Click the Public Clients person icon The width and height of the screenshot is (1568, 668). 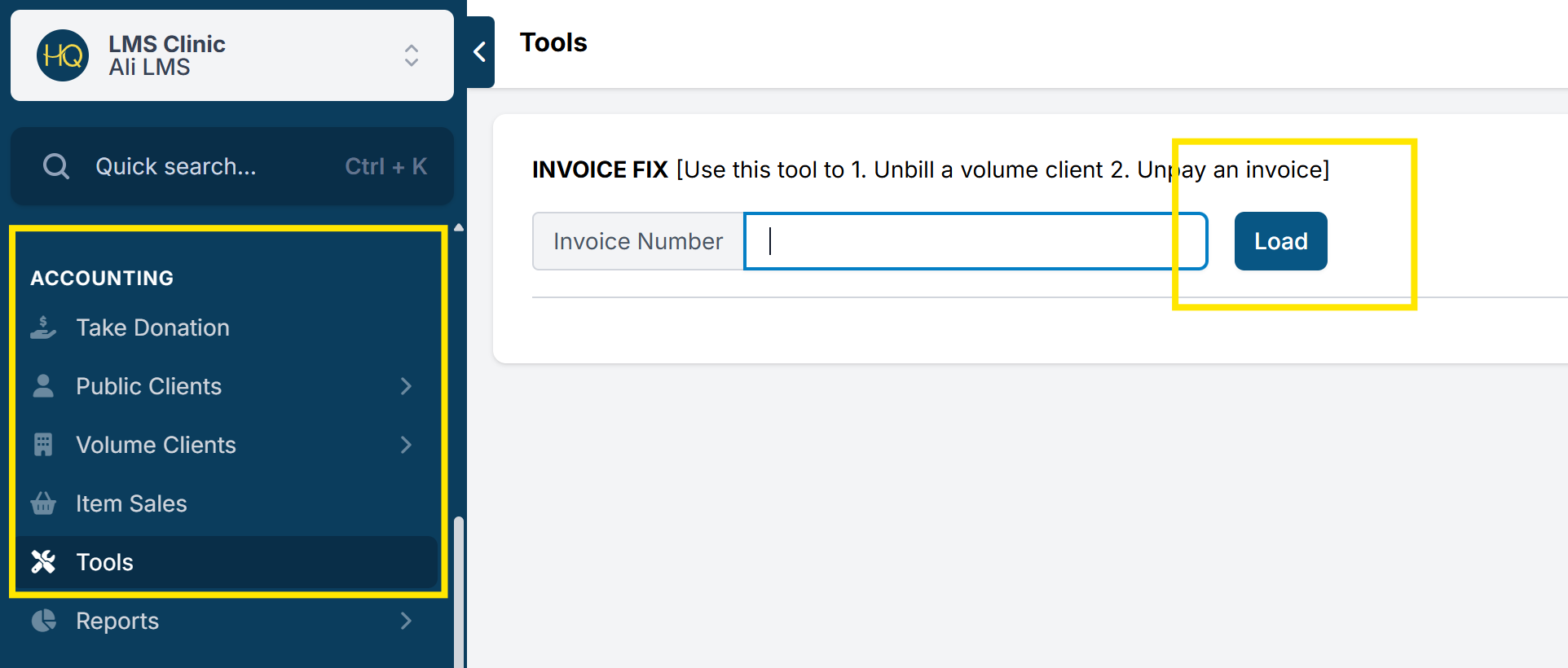(43, 386)
